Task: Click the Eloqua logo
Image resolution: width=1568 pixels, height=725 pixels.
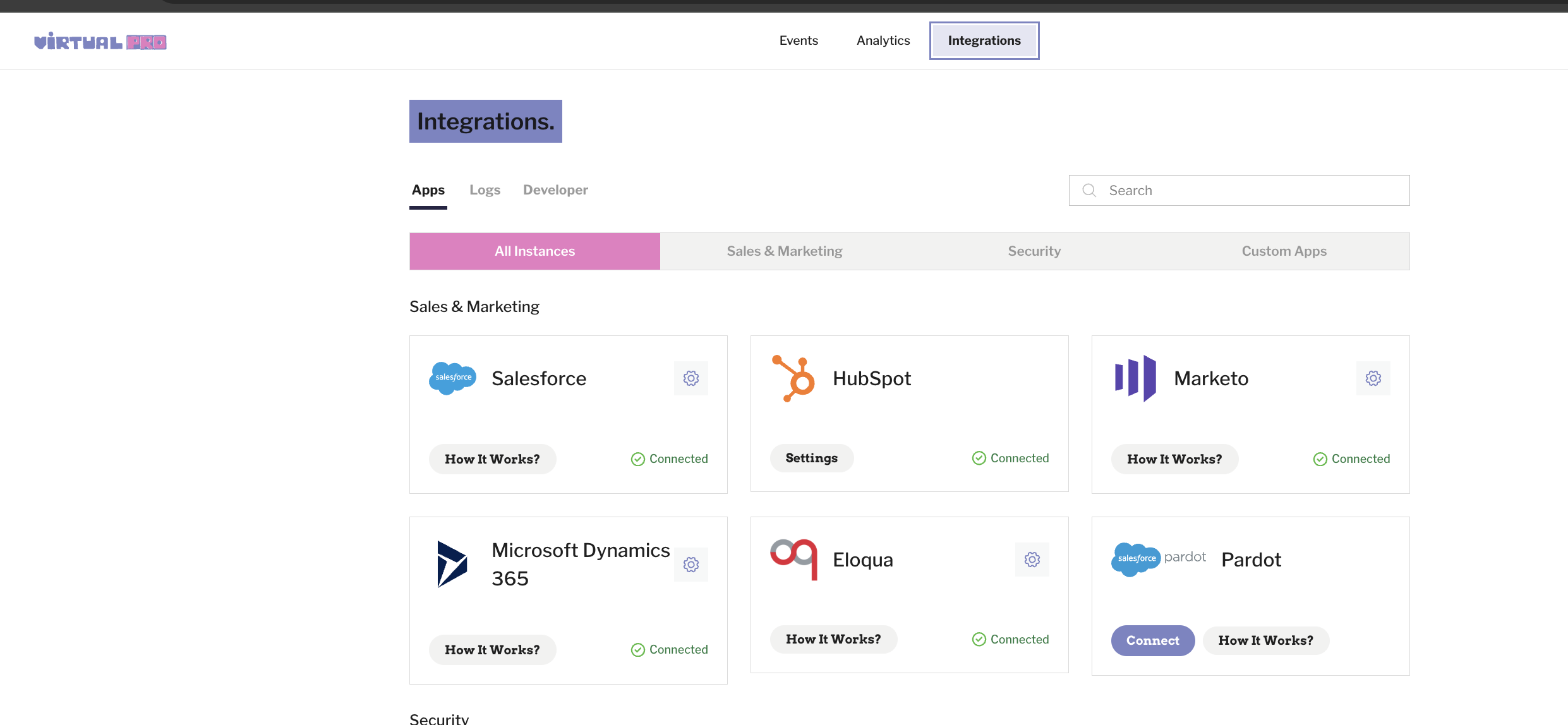Action: click(794, 559)
